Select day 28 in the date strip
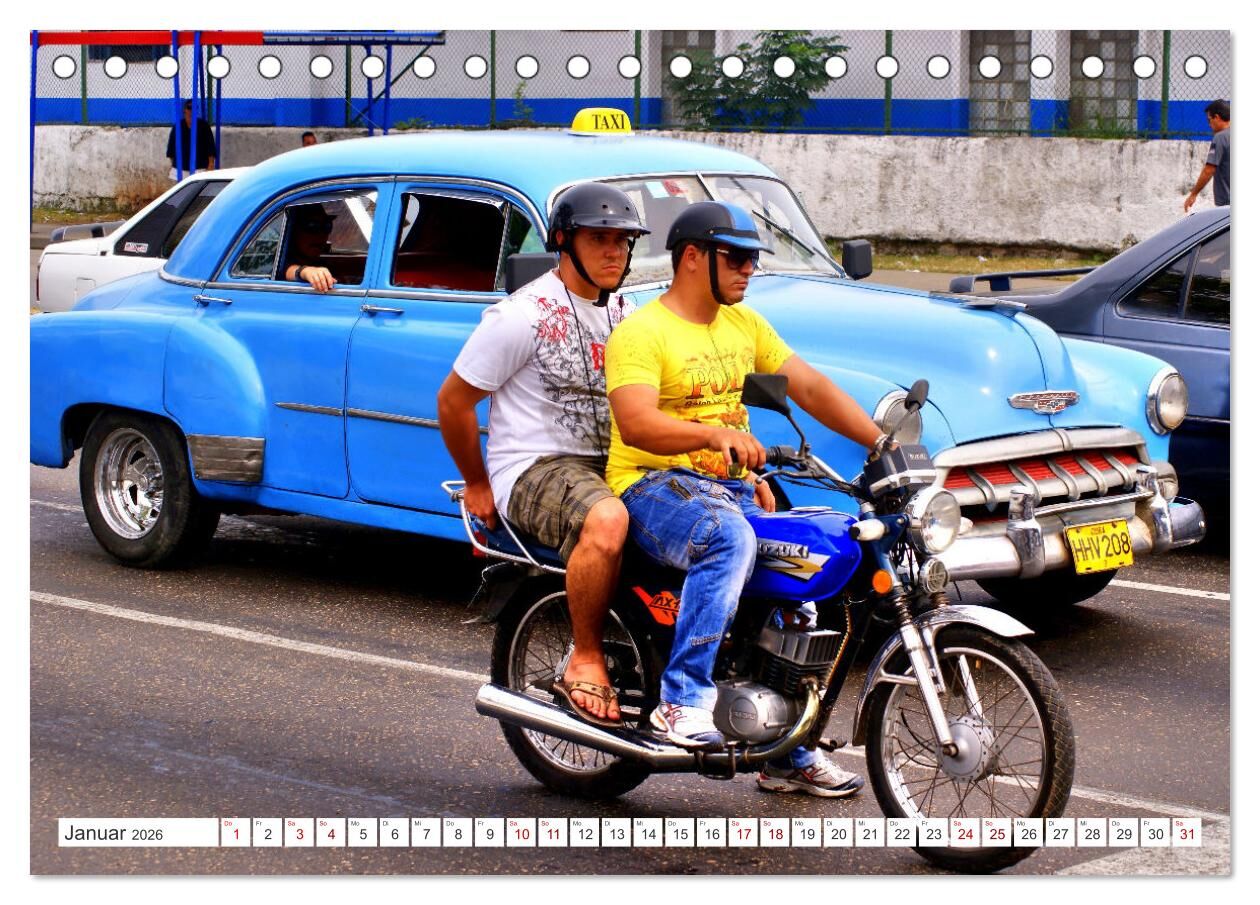Image resolution: width=1260 pixels, height=905 pixels. pos(1091,833)
